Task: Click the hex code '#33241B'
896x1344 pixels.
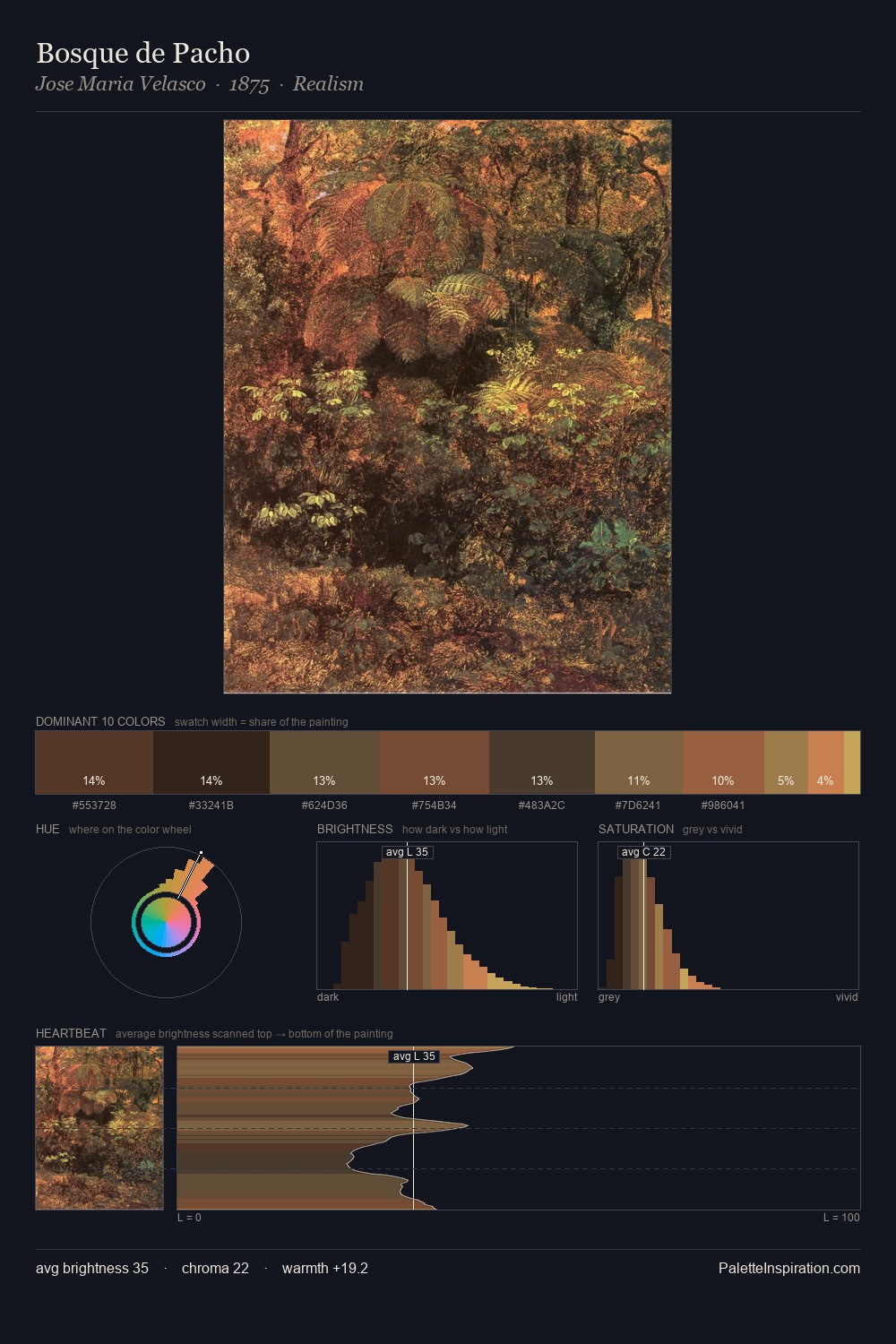Action: tap(211, 805)
